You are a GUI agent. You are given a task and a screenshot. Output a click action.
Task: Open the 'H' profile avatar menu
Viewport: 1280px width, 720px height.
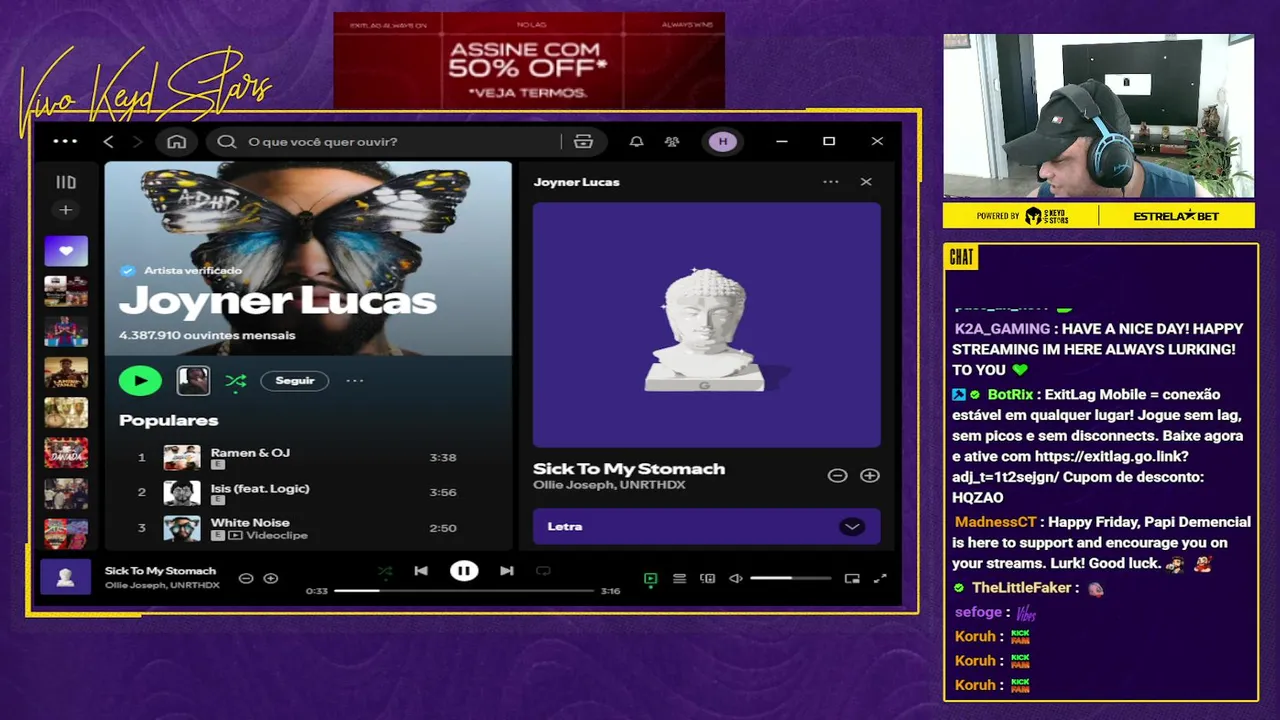tap(723, 142)
